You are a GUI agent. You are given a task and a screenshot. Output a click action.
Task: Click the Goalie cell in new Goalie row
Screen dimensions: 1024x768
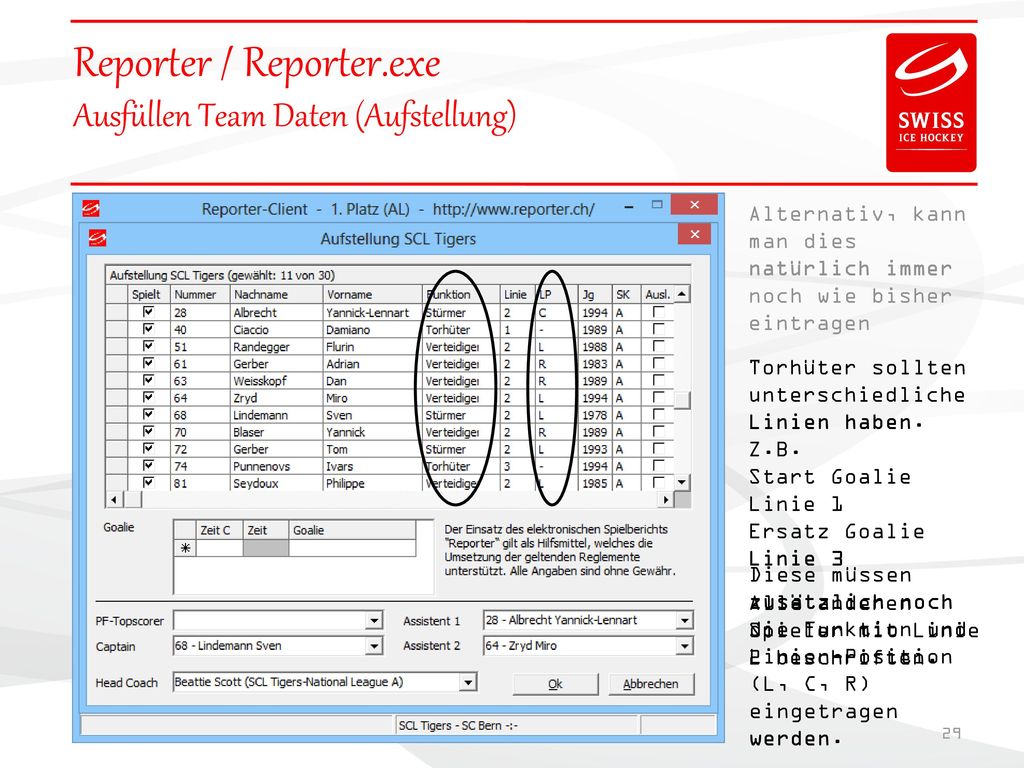coord(352,548)
